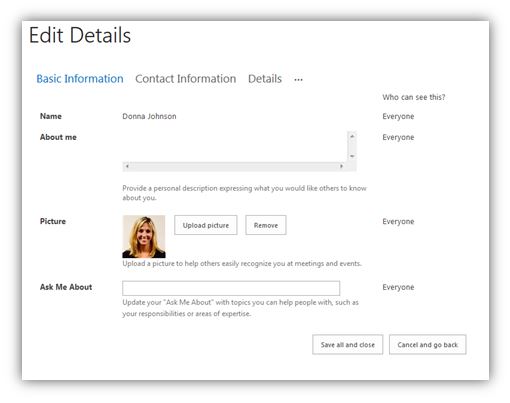Screen dimensions: 510x403
Task: Focus the Ask Me About field
Action: pos(231,288)
